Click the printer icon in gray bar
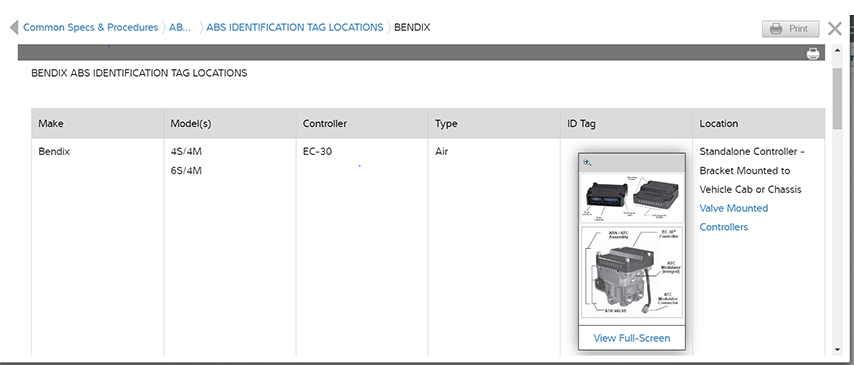 click(x=813, y=53)
